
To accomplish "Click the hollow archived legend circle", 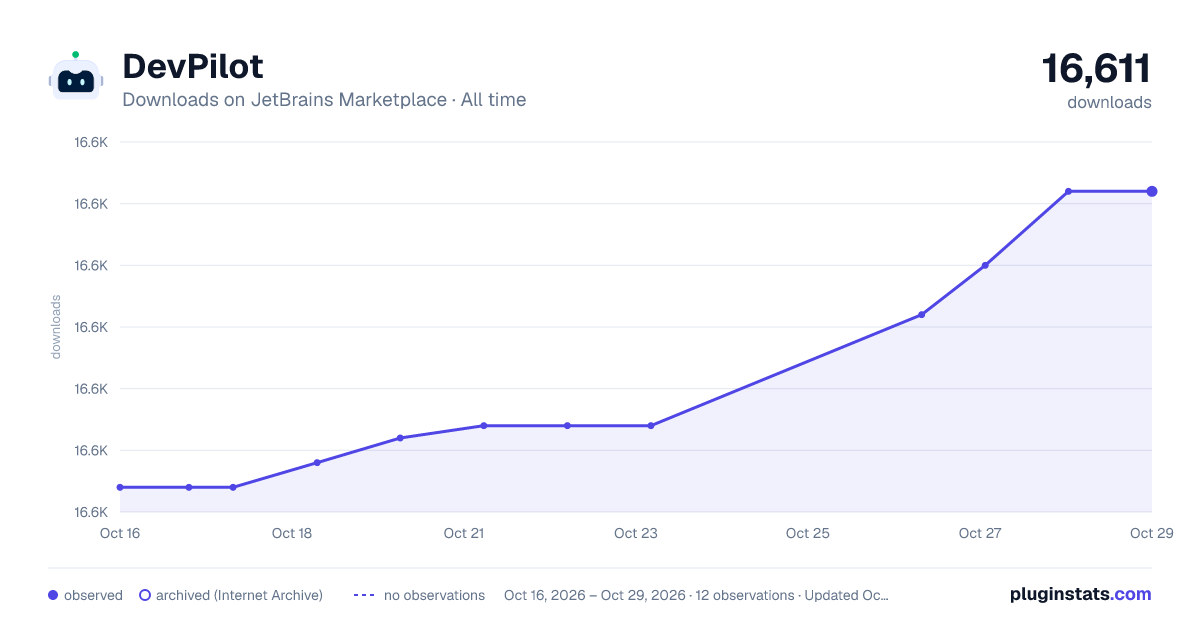I will 145,595.
